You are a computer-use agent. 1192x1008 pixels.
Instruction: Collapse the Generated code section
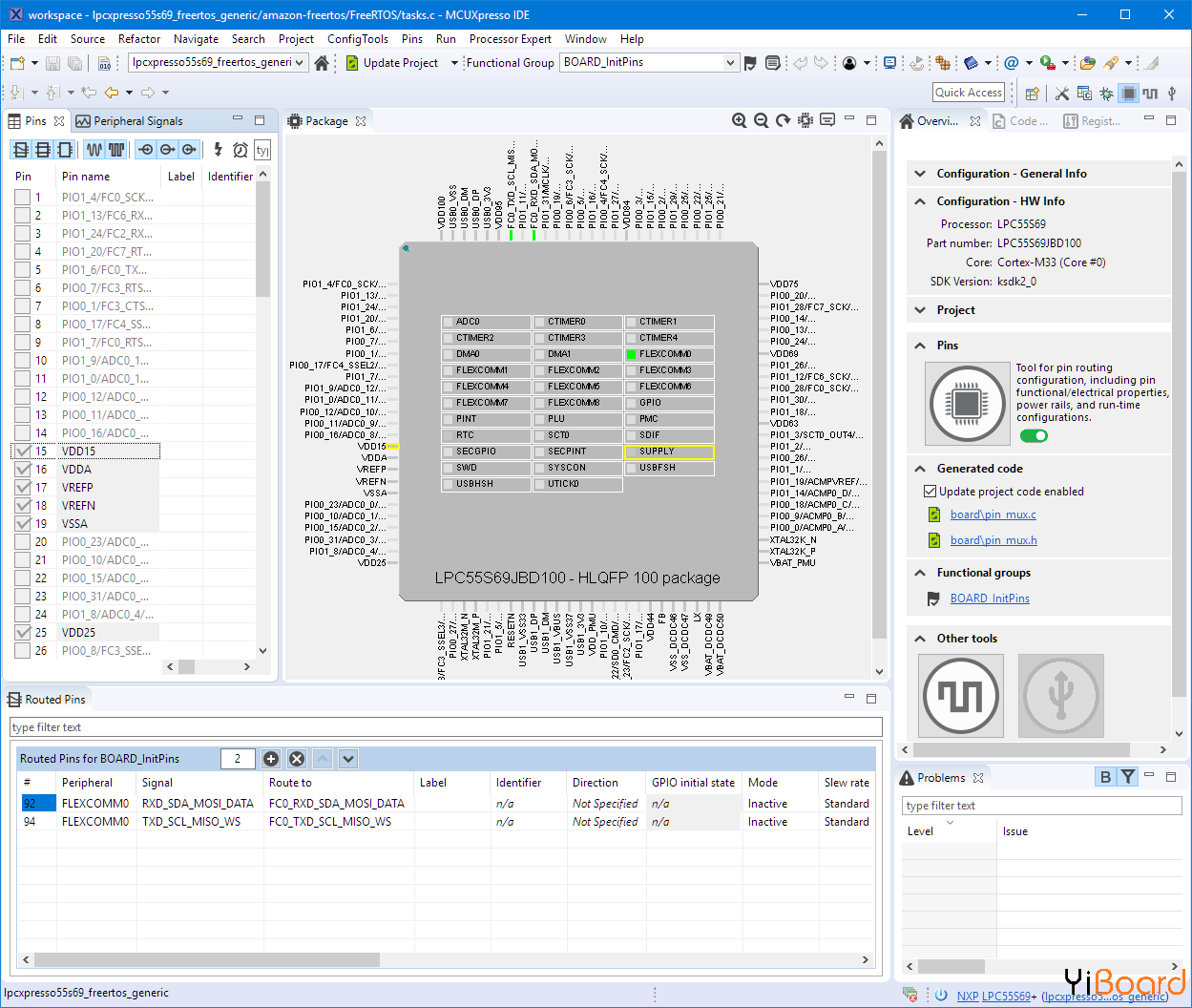tap(920, 469)
